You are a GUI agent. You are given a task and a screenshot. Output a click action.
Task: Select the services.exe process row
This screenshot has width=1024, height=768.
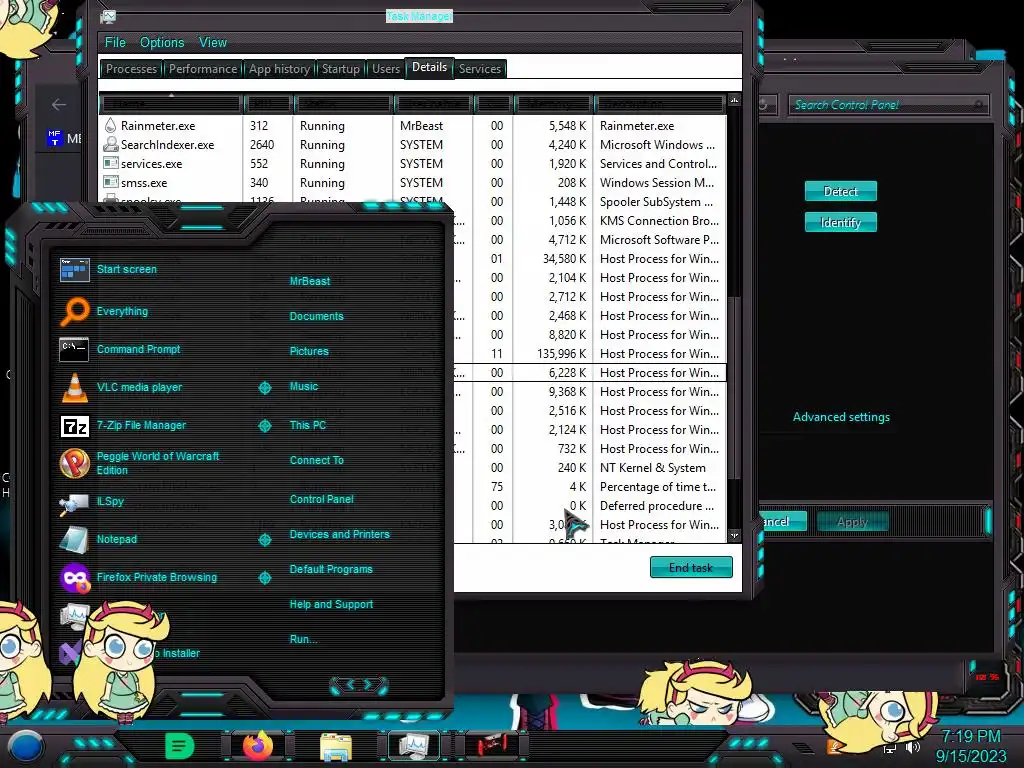point(412,163)
